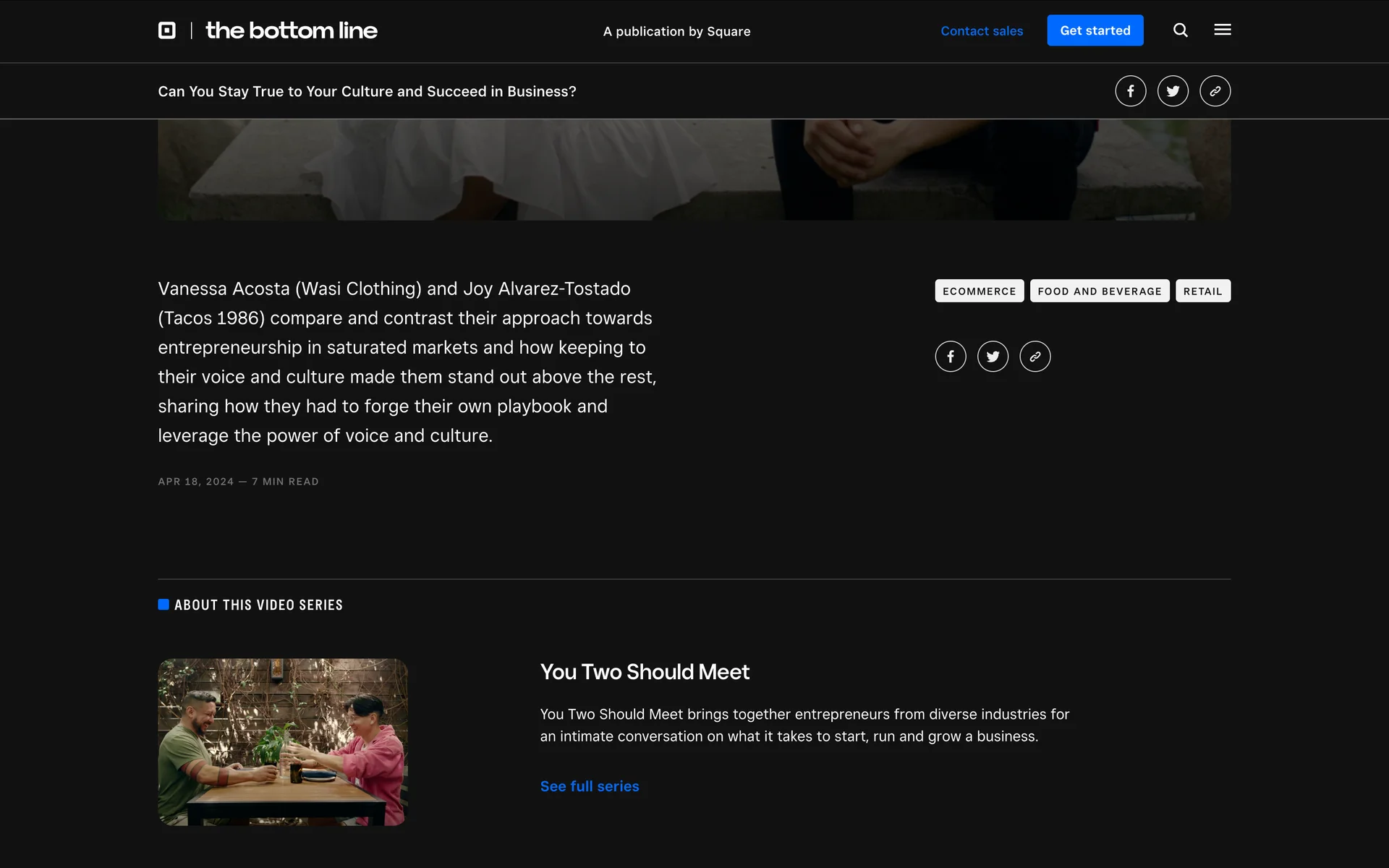1389x868 pixels.
Task: Open the hamburger menu icon
Action: pyautogui.click(x=1223, y=30)
